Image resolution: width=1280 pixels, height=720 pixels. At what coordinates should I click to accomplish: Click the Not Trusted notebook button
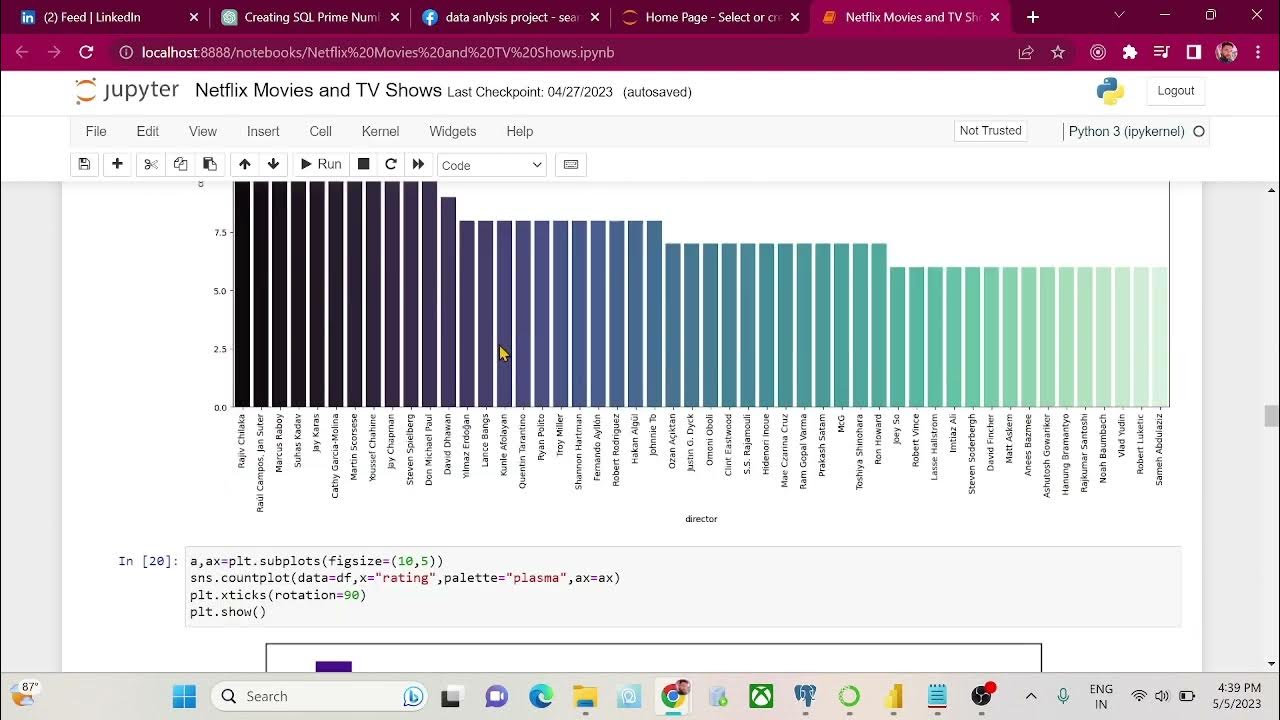coord(990,131)
